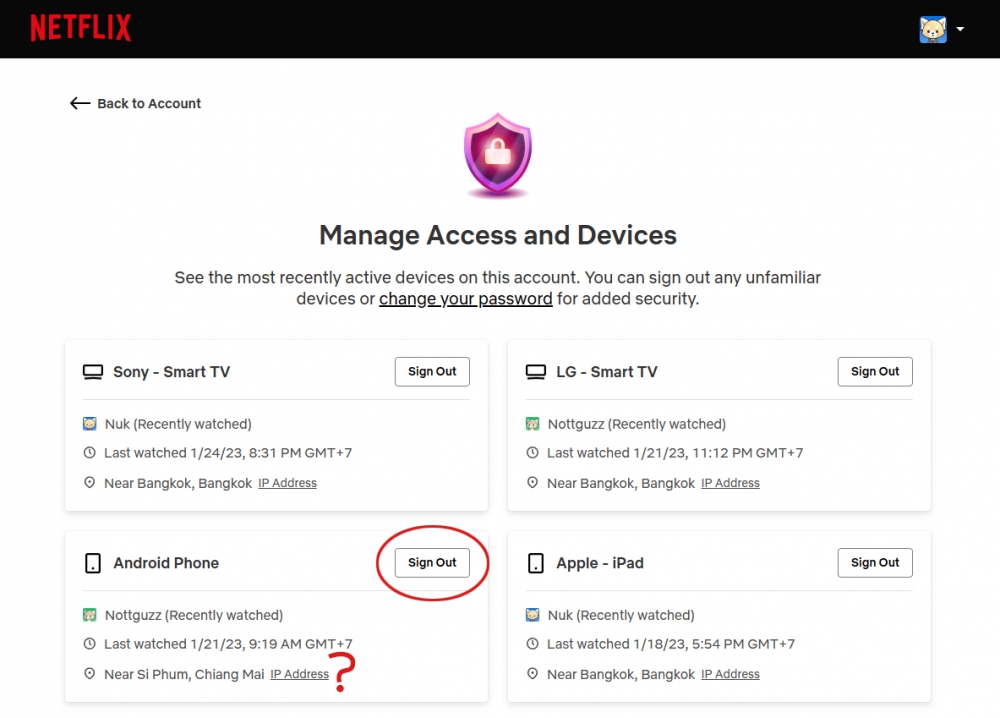Click the Android Phone device icon

[93, 563]
